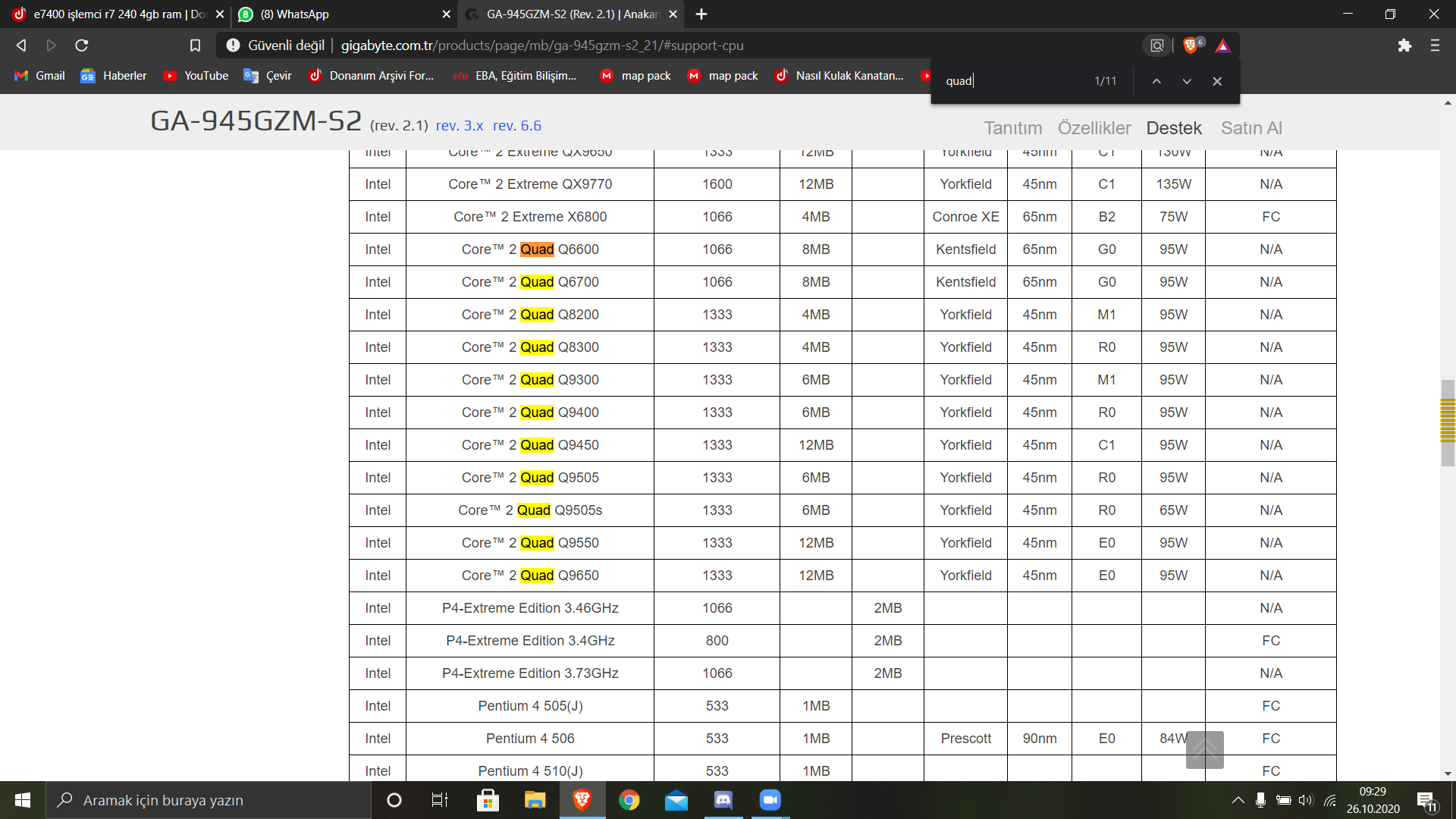Open Donanım Arşivi Forum bookmark
Image resolution: width=1456 pixels, height=819 pixels.
click(372, 76)
